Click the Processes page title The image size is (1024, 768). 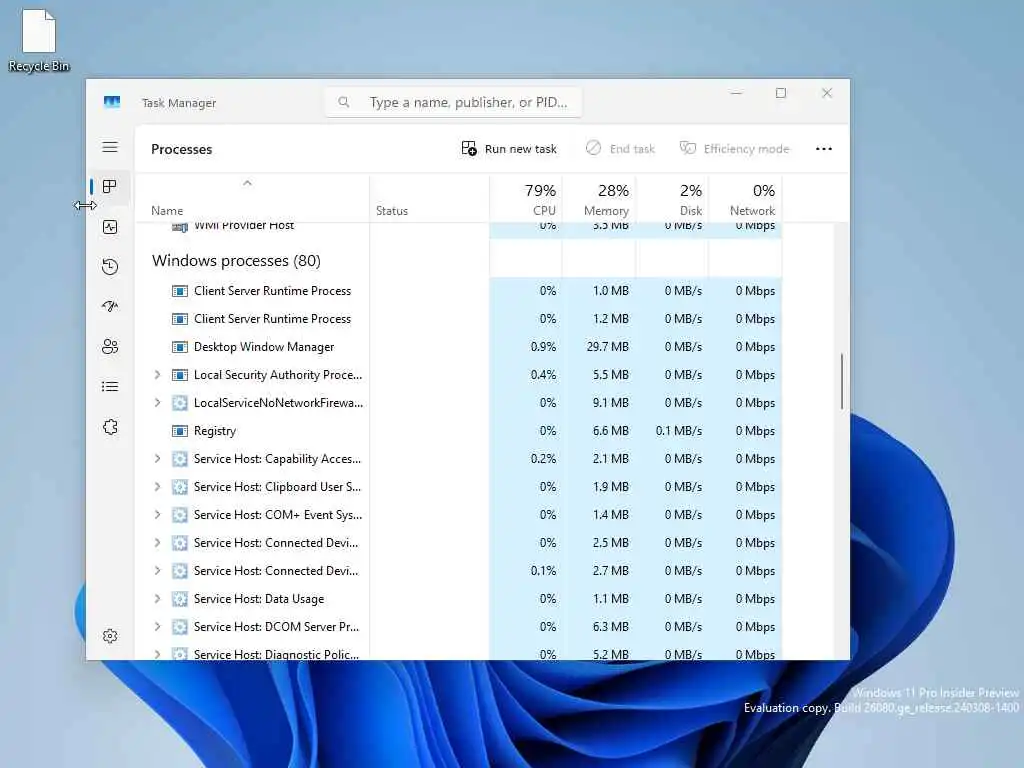182,150
